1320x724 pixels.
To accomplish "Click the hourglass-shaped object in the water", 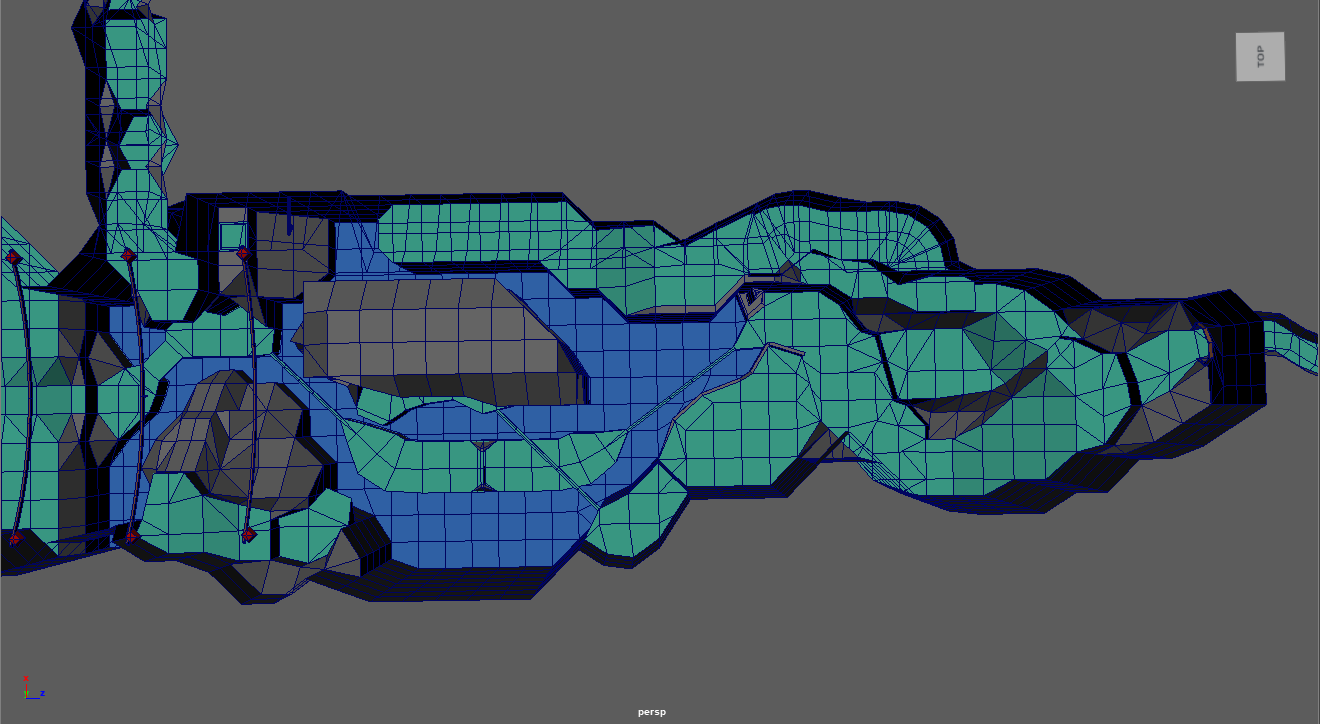I will coord(483,465).
